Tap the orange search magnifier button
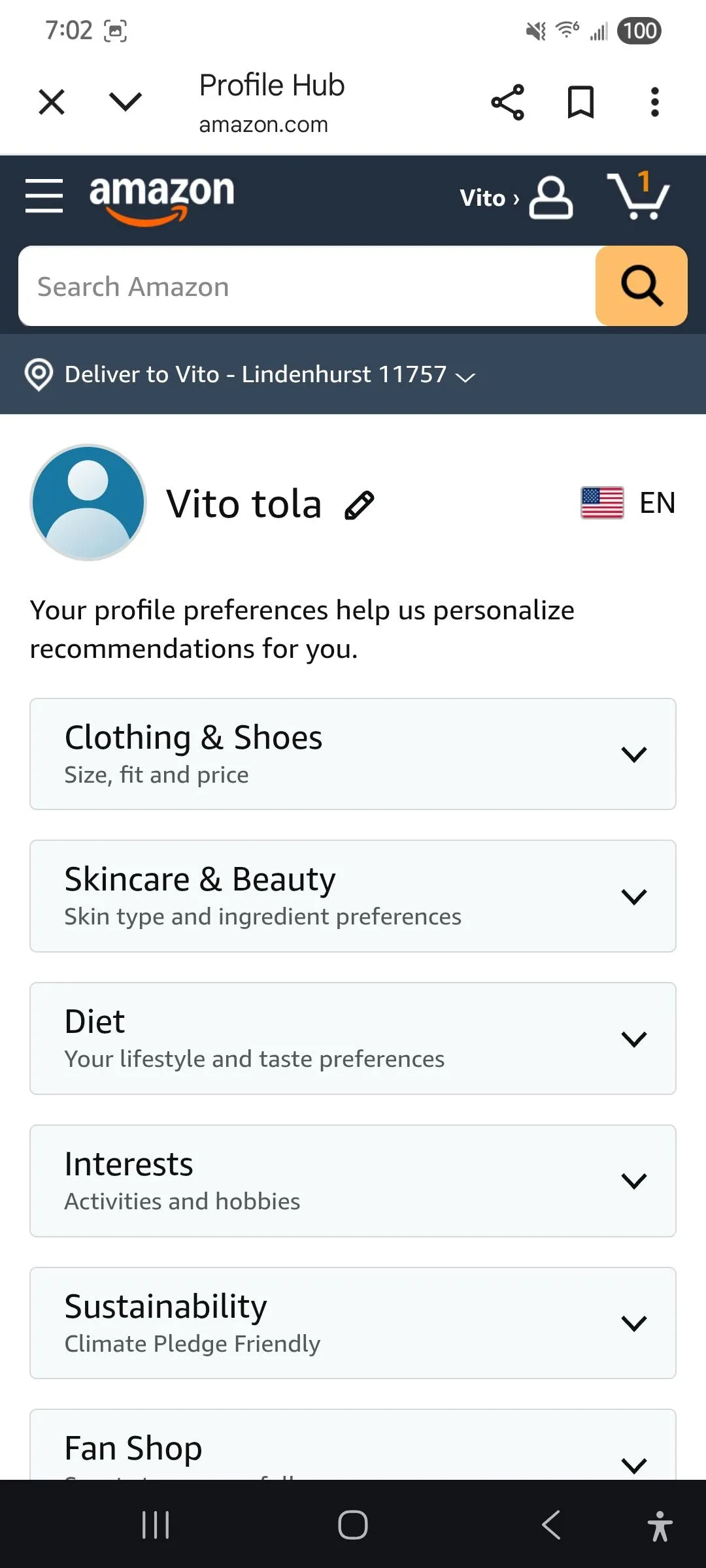 click(641, 286)
